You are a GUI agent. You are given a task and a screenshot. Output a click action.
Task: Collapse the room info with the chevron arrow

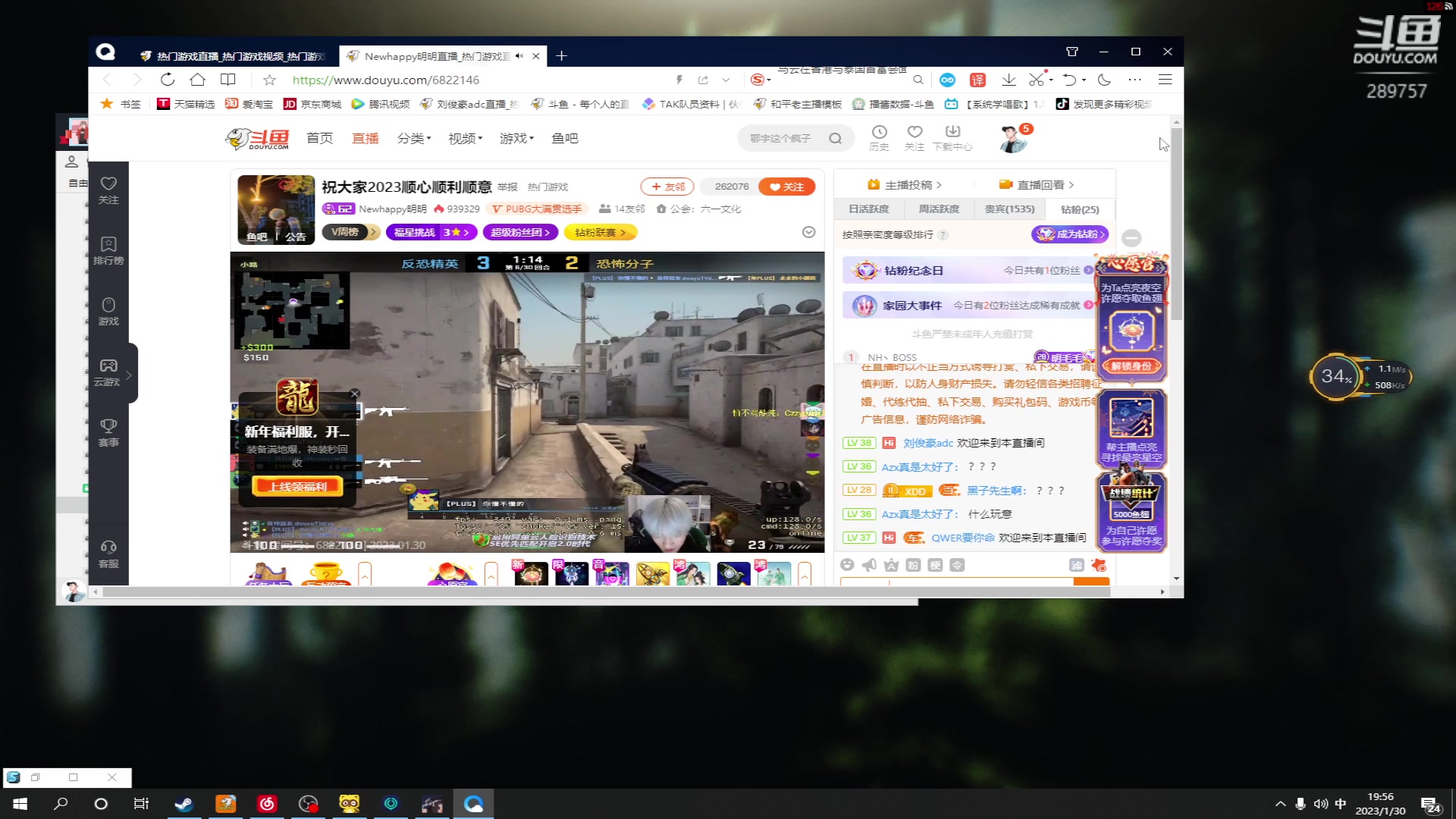pos(808,233)
